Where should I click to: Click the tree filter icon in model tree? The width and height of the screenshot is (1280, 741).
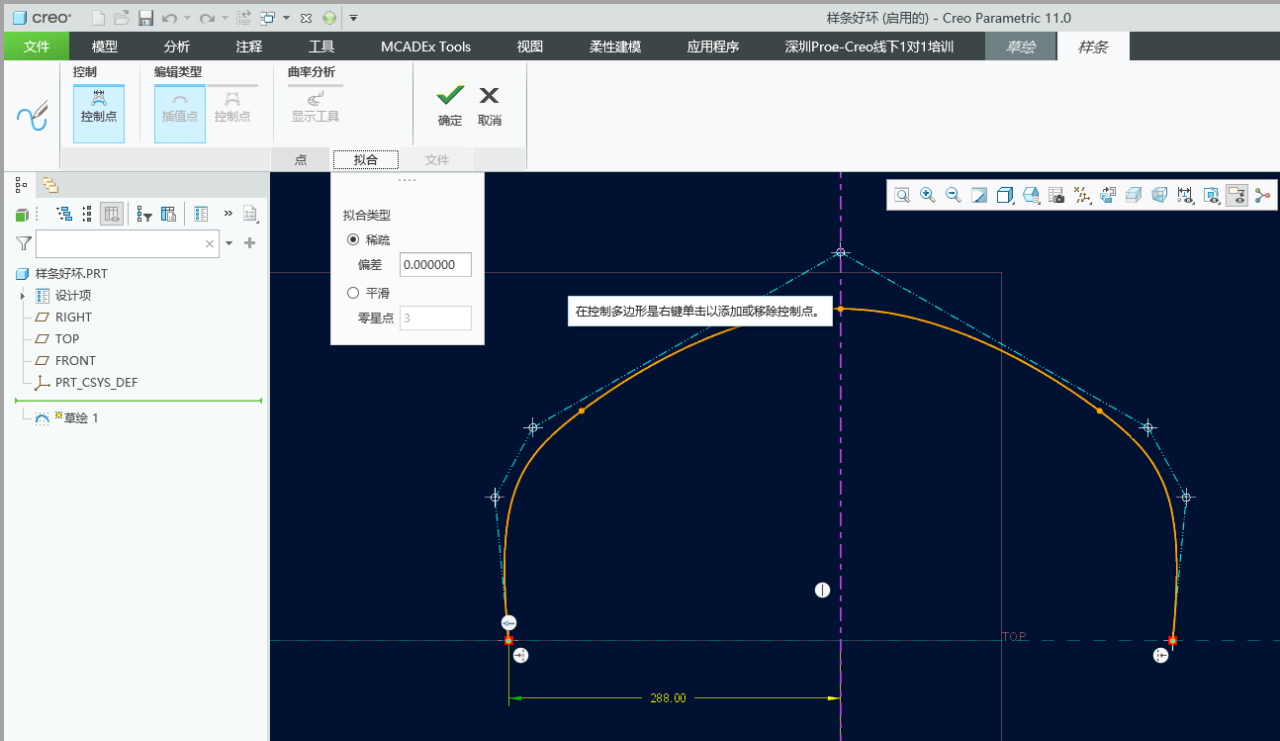pyautogui.click(x=144, y=214)
